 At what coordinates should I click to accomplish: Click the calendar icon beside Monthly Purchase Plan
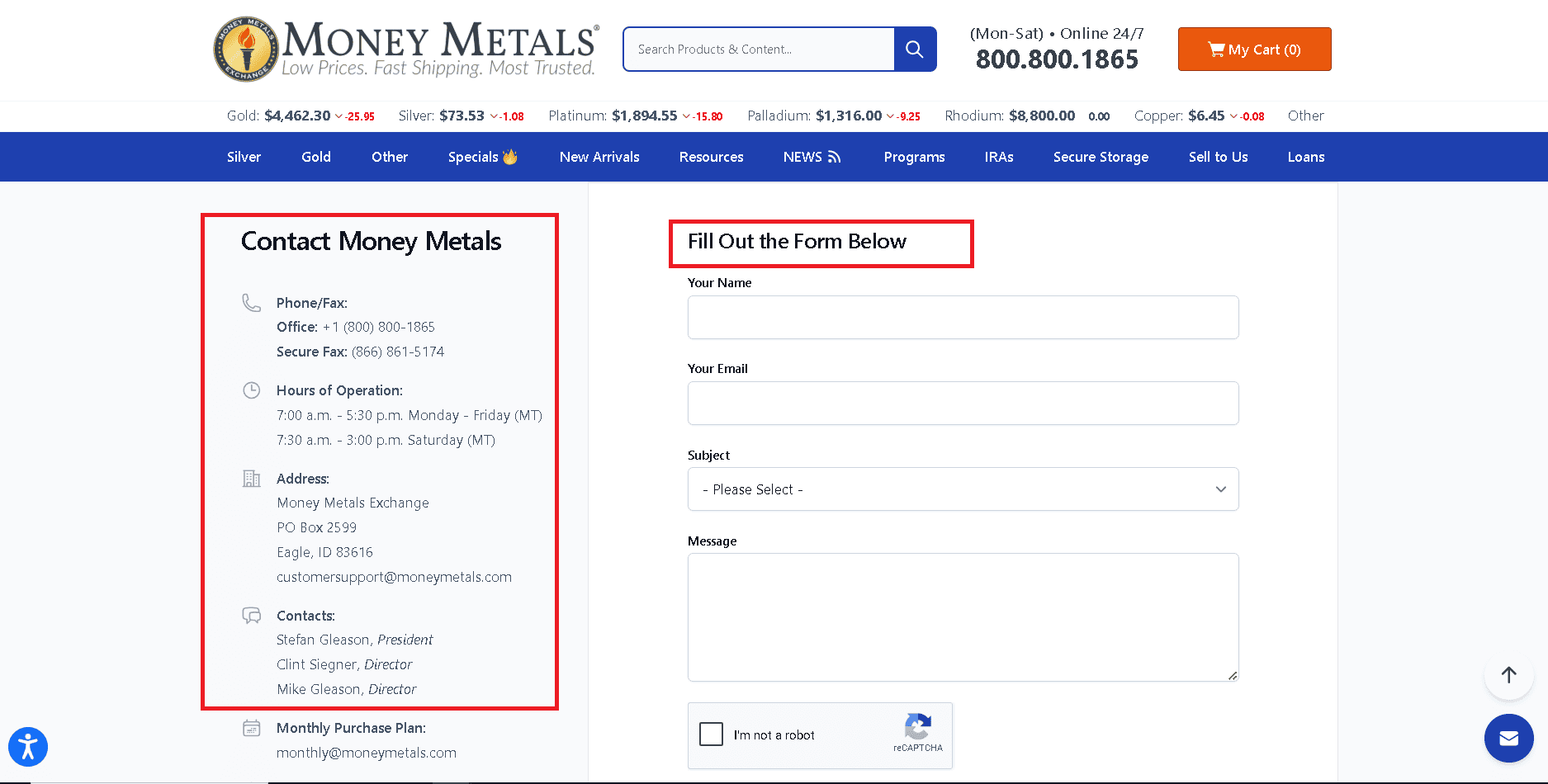[x=251, y=728]
